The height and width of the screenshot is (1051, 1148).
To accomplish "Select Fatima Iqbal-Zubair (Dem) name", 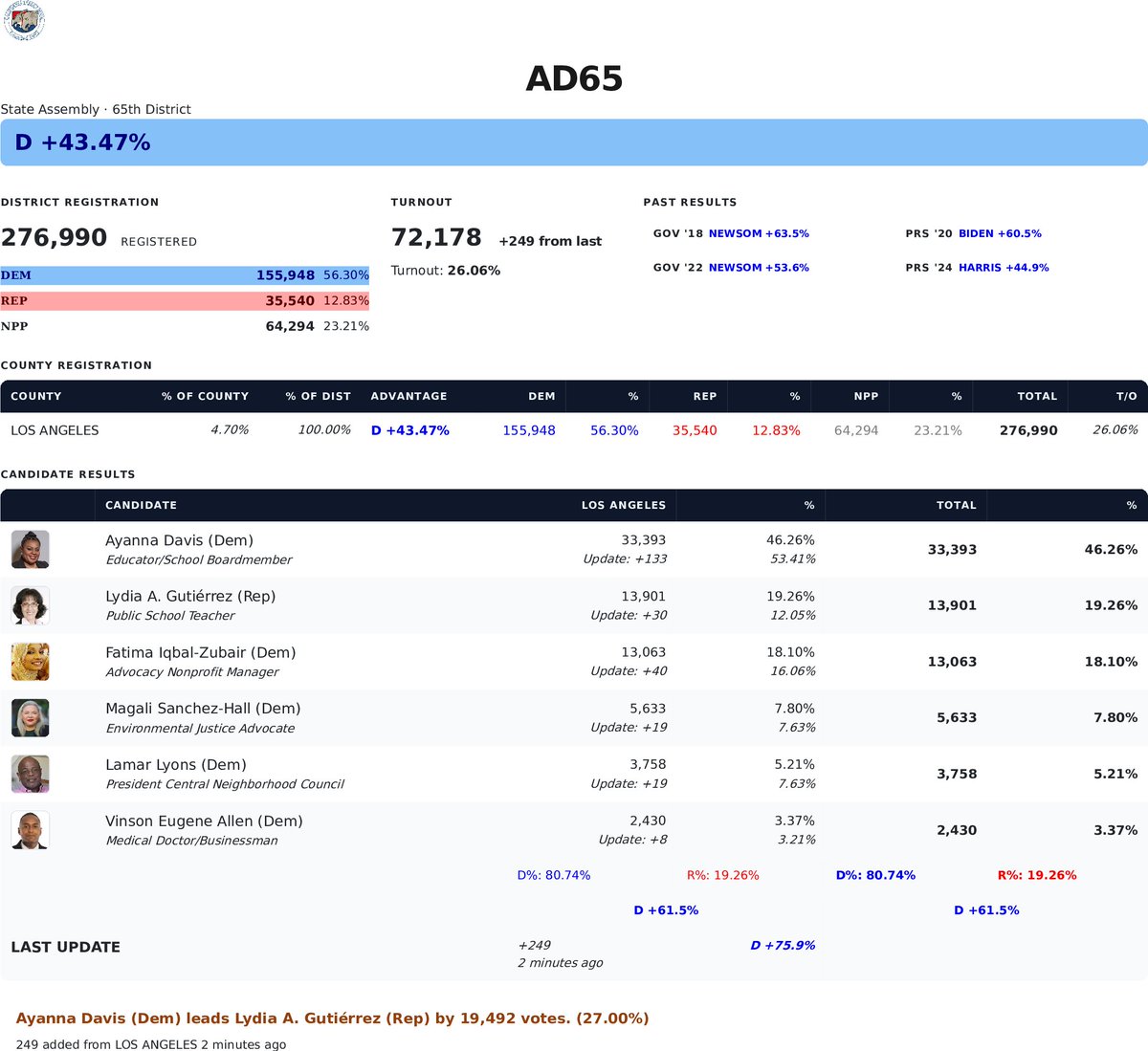I will (x=201, y=653).
